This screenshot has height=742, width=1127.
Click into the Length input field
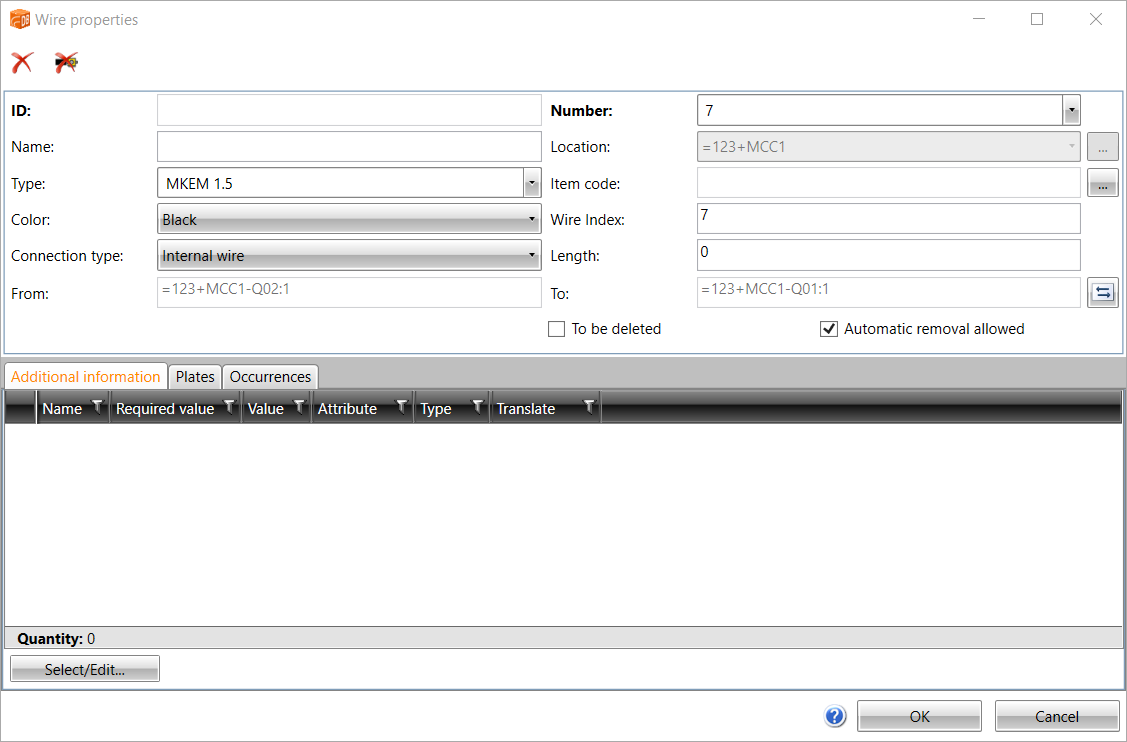click(888, 255)
